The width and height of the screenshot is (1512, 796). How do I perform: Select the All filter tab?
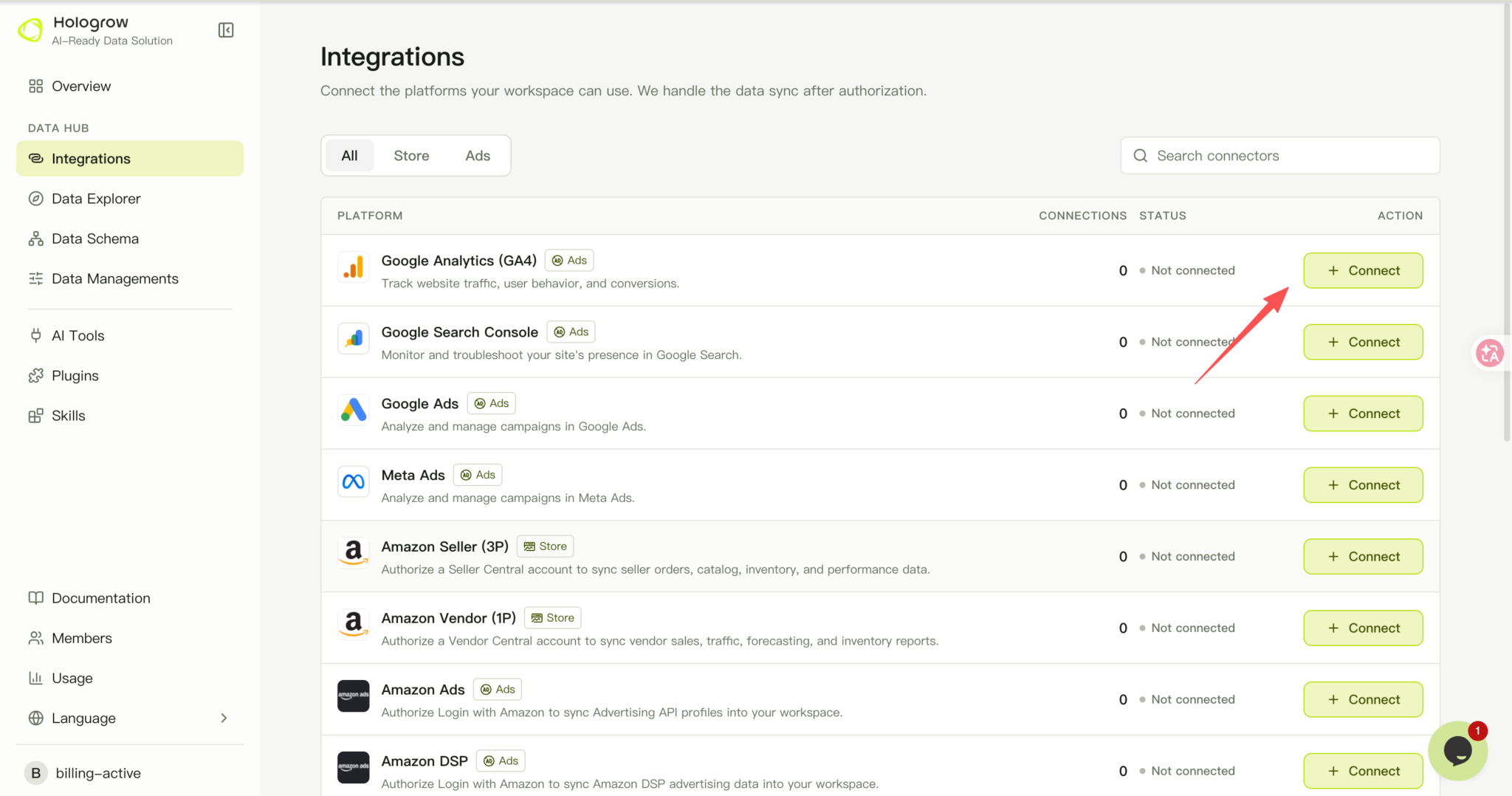point(349,156)
